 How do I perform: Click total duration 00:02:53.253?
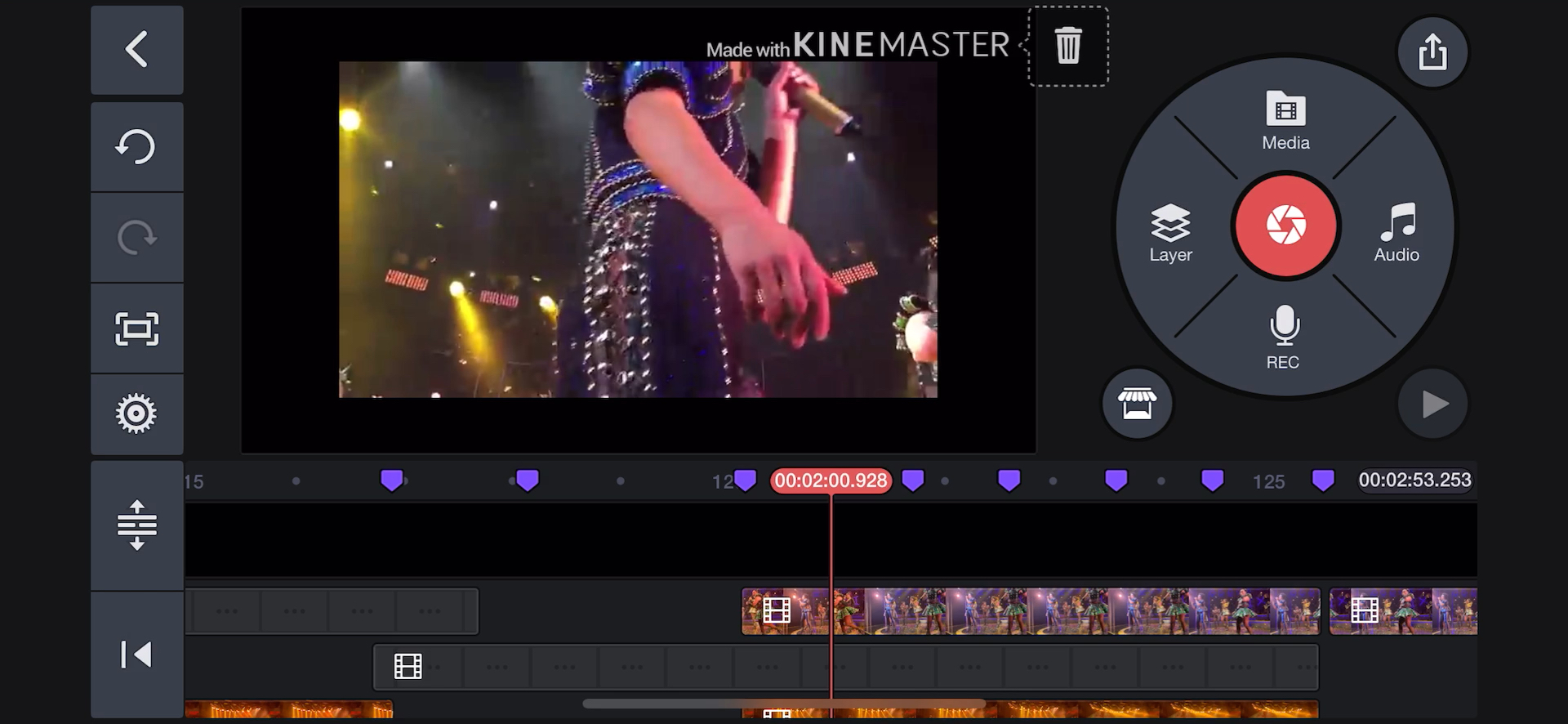(1414, 480)
